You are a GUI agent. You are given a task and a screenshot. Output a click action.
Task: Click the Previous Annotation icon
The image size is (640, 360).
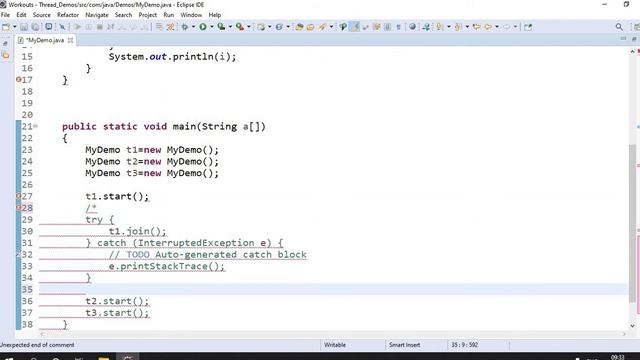pyautogui.click(x=458, y=27)
